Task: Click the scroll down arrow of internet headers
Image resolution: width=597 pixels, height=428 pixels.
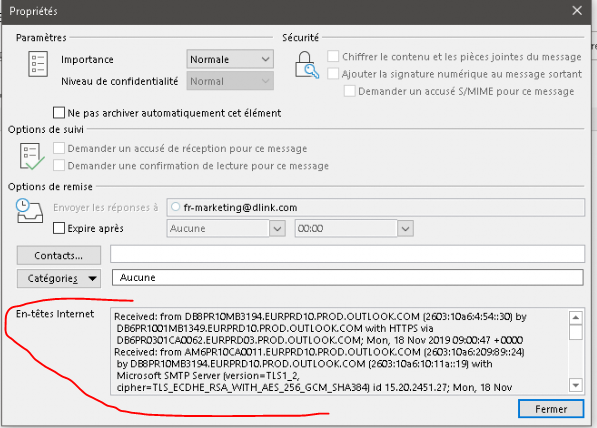Action: coord(576,385)
